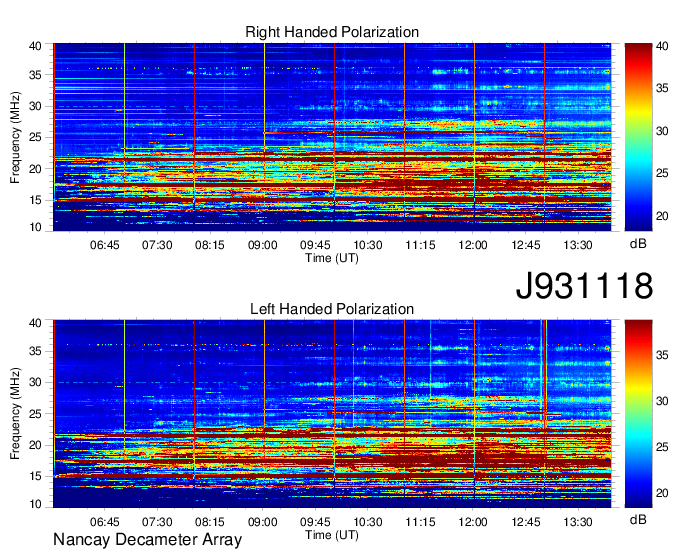Viewport: 680px width, 552px height.
Task: Select the 15 frequency tick of Left Handed plot
Action: coord(35,477)
